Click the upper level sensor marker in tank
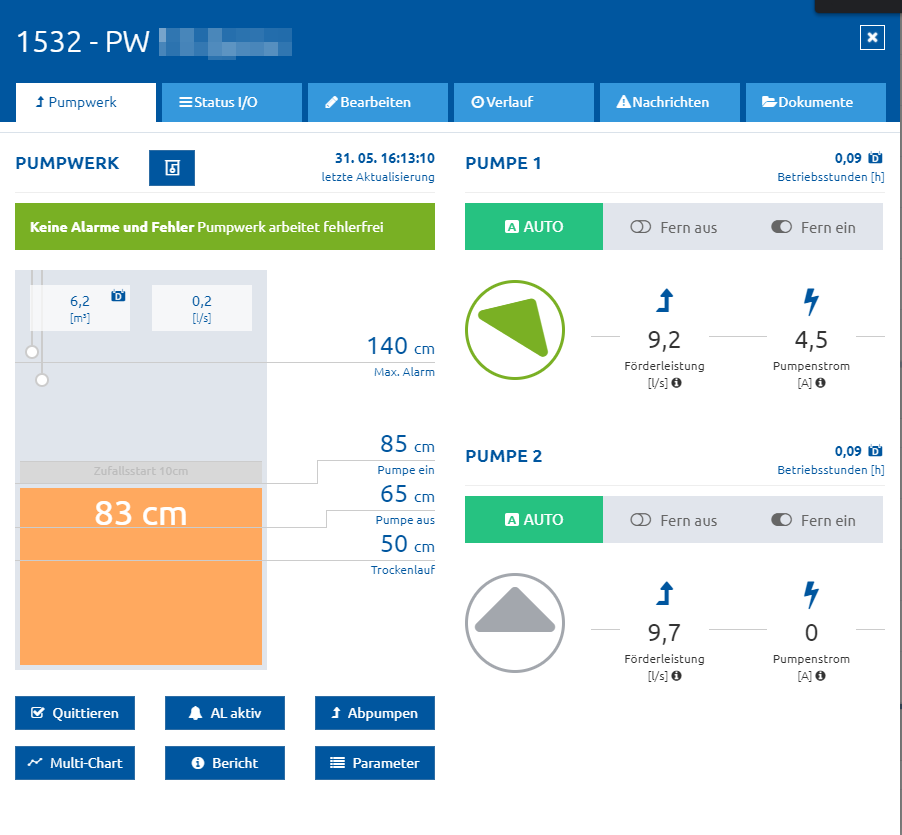This screenshot has width=902, height=835. 32,351
